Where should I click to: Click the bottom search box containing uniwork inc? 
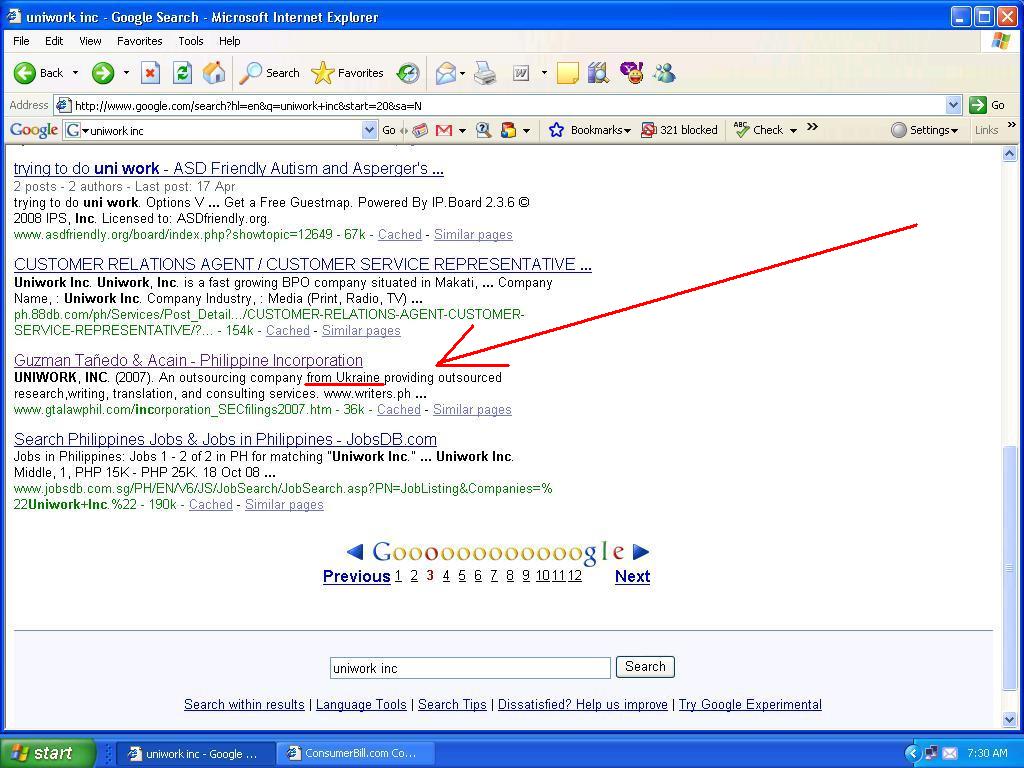pyautogui.click(x=470, y=668)
